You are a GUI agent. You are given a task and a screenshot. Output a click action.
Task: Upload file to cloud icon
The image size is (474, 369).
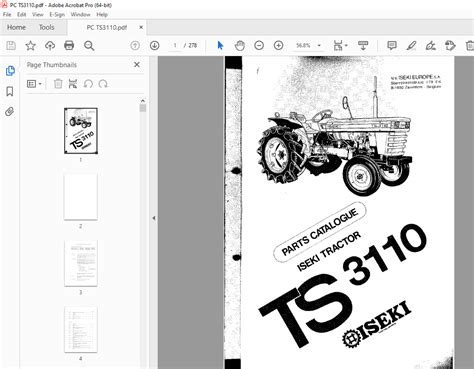click(50, 46)
